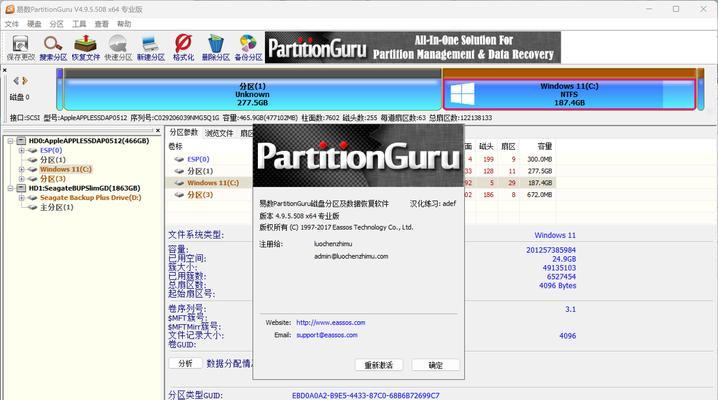718x400 pixels.
Task: Expand the Windows 11(C:) tree node
Action: (22, 169)
